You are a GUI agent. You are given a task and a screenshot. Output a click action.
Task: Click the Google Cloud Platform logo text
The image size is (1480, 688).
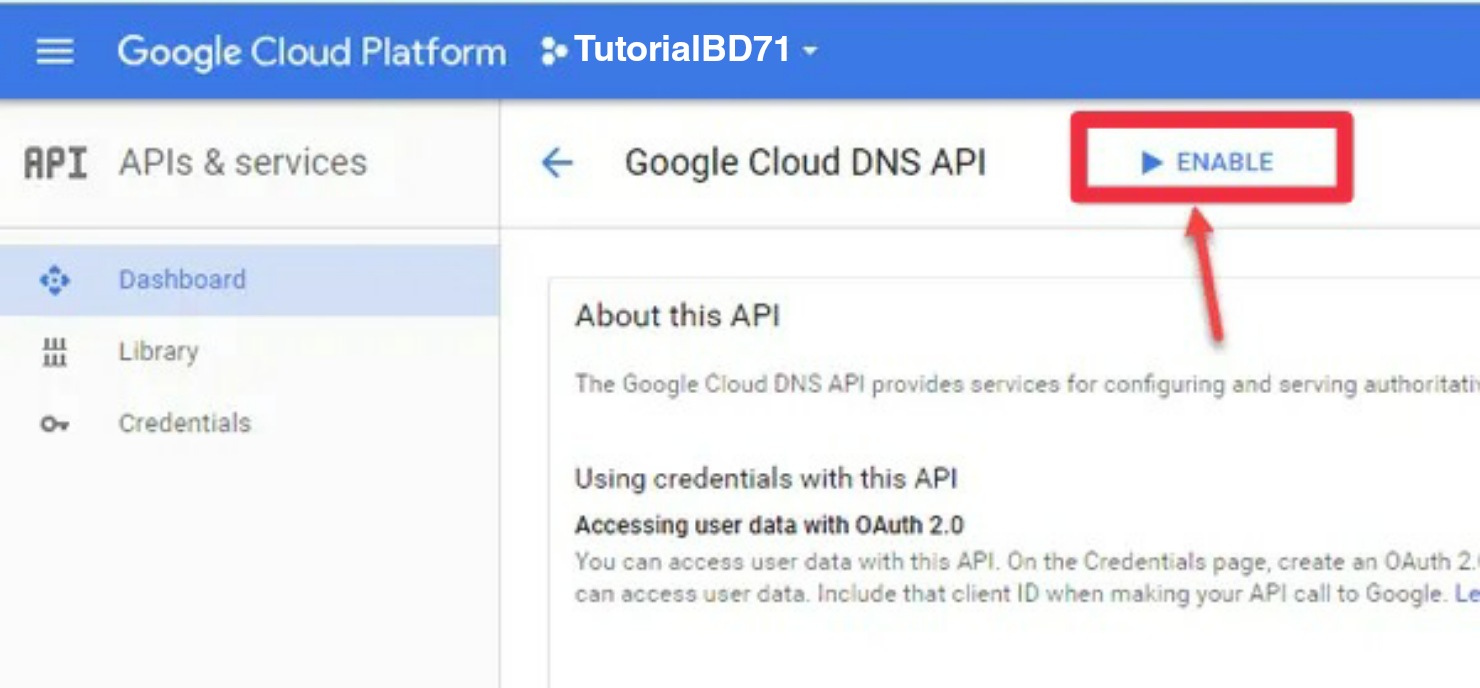311,51
